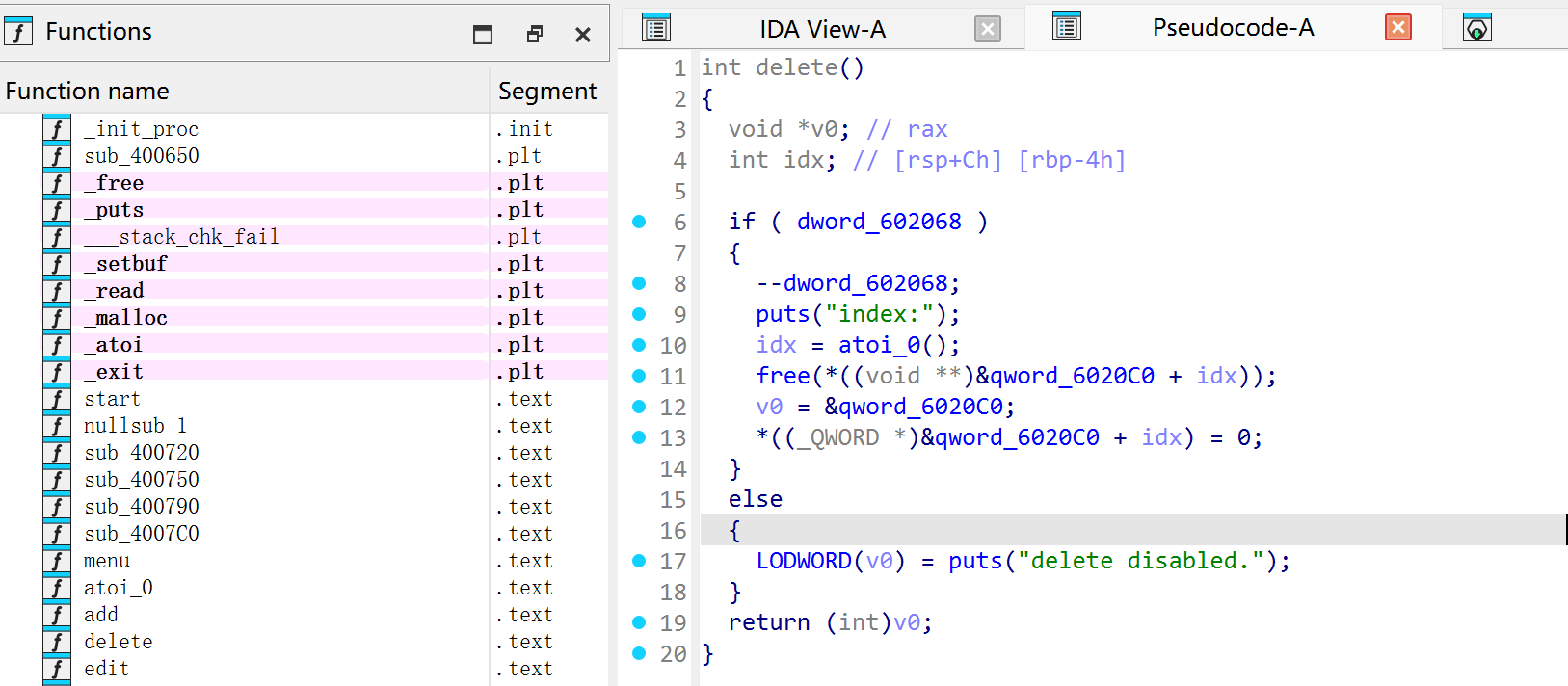Select the _puts function entry
Image resolution: width=1568 pixels, height=686 pixels.
(304, 210)
